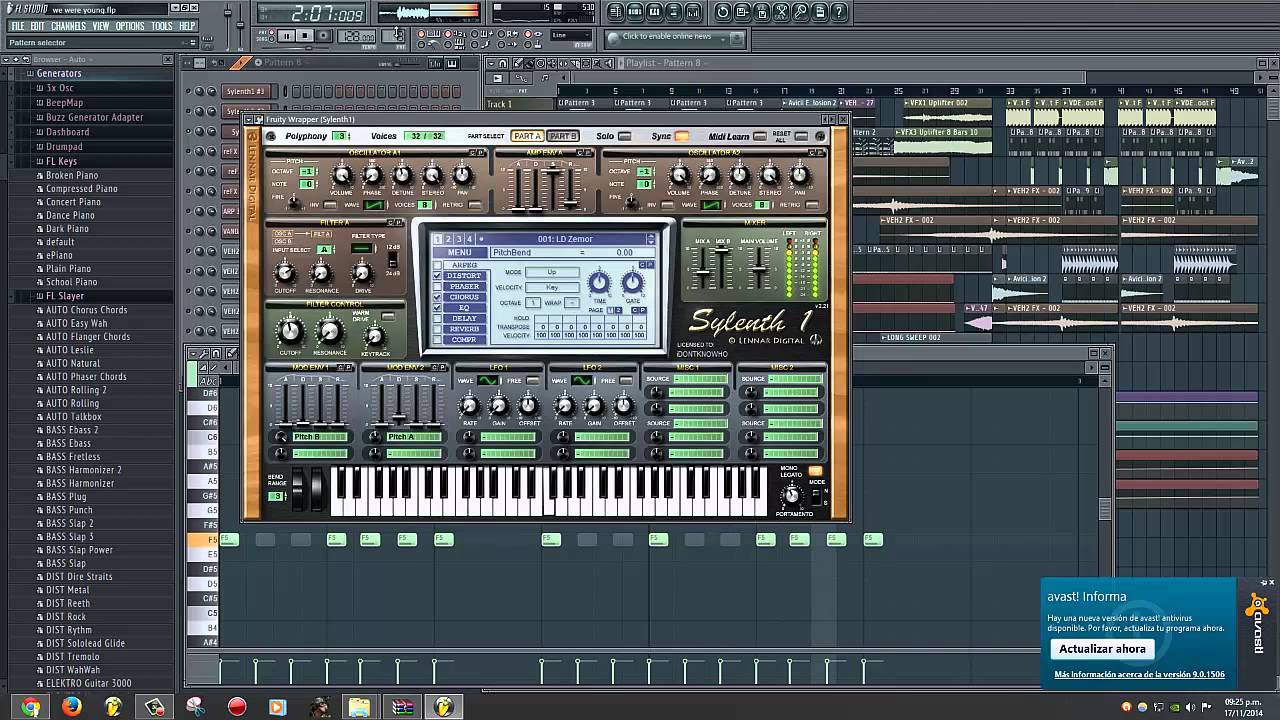1280x720 pixels.
Task: Open the mixer view icon
Action: click(695, 12)
